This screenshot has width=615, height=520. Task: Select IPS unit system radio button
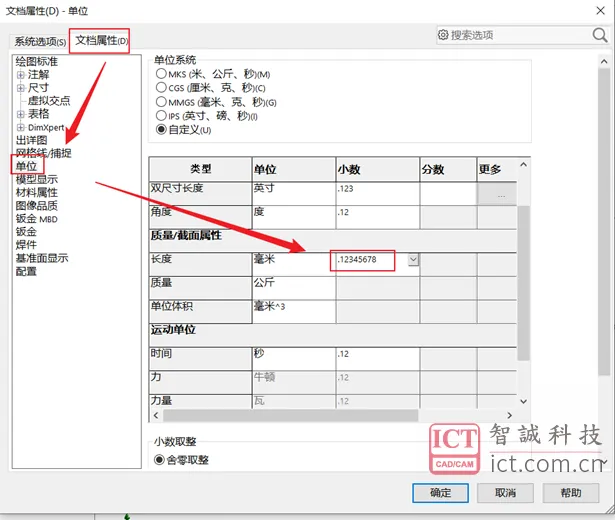[161, 115]
